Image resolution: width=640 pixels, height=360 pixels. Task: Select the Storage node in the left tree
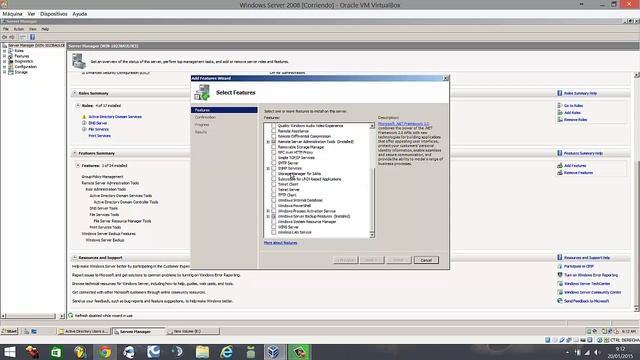[x=21, y=72]
